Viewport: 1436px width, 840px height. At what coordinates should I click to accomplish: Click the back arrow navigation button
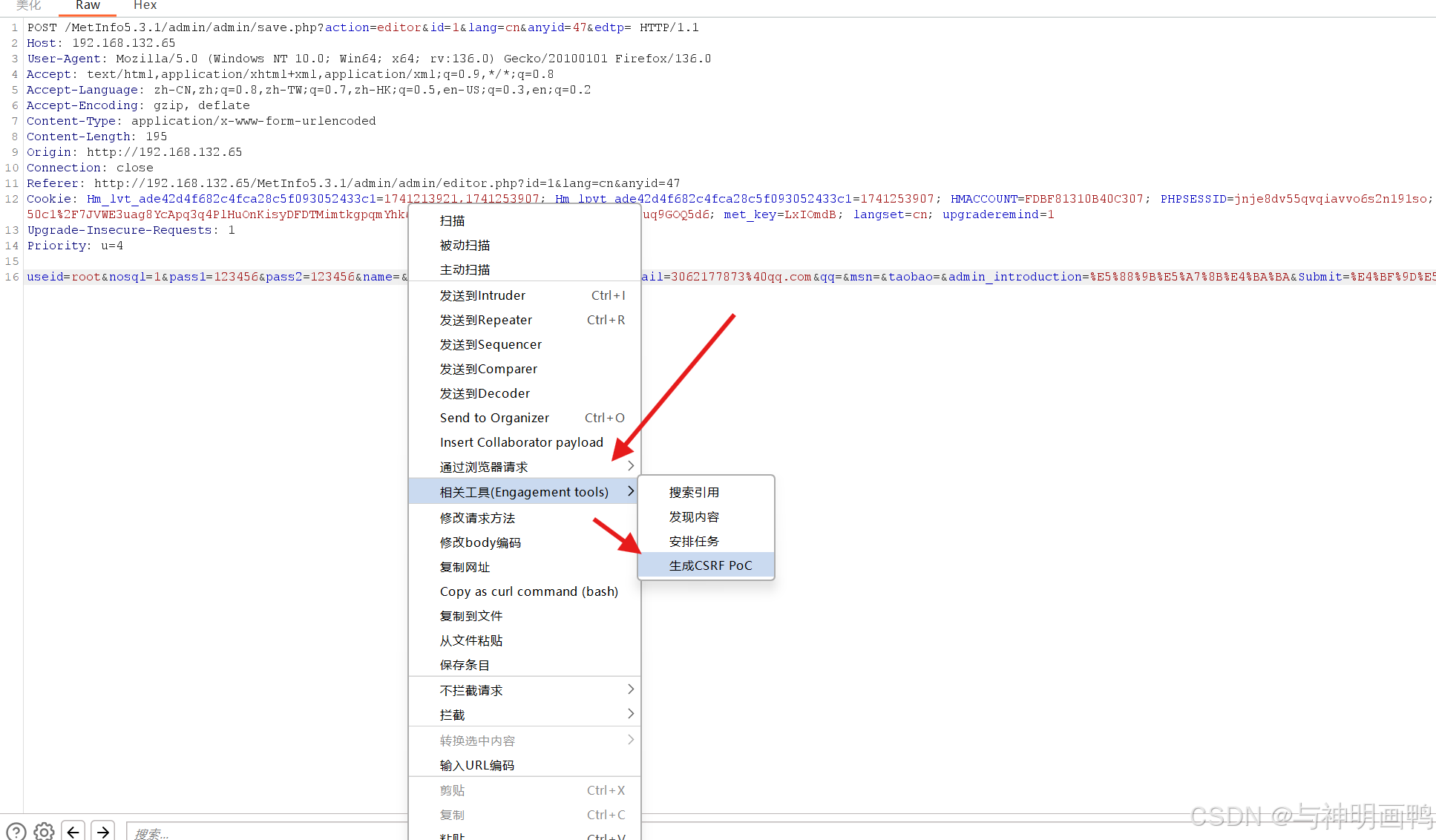point(73,831)
